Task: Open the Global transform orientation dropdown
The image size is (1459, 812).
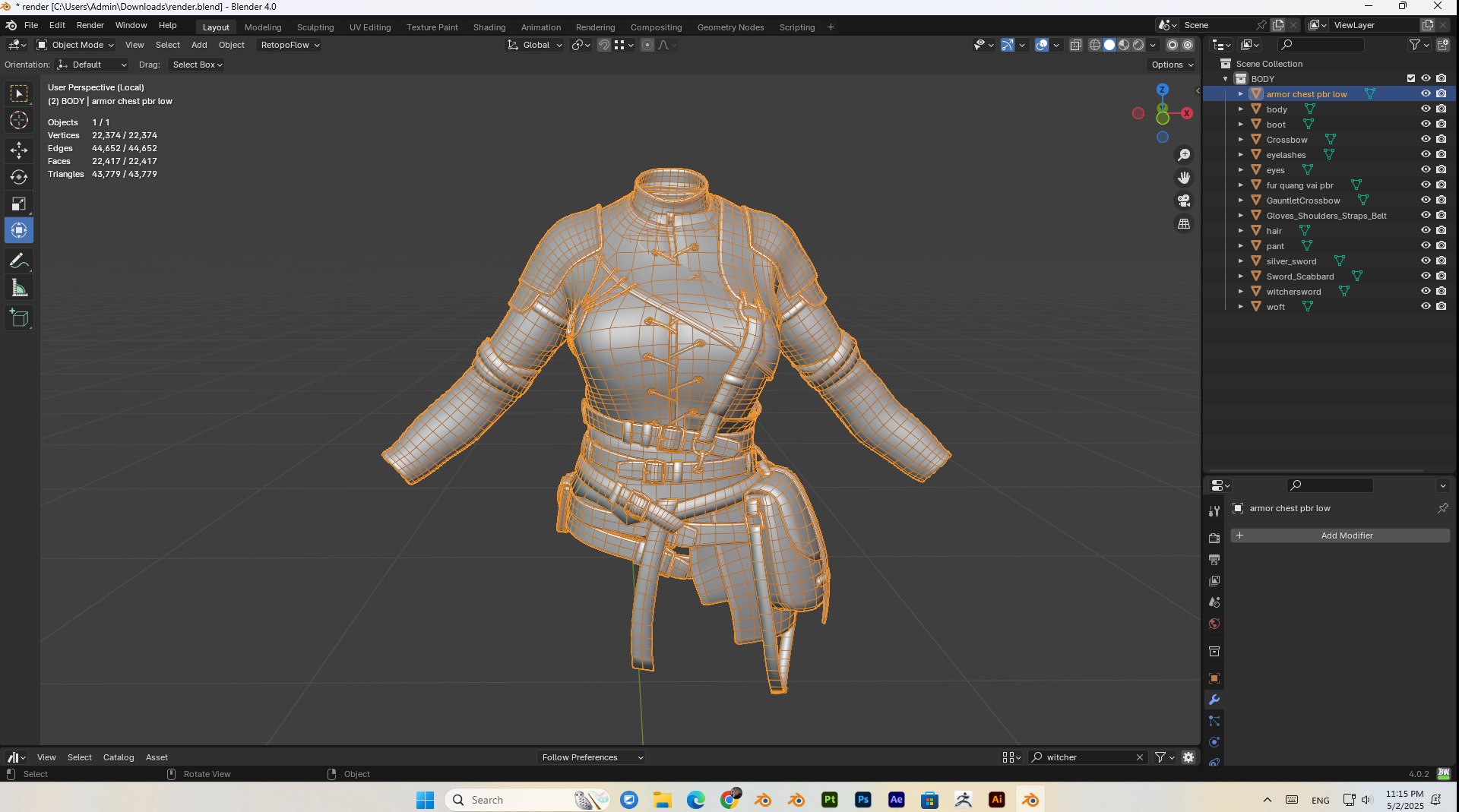Action: tap(535, 45)
